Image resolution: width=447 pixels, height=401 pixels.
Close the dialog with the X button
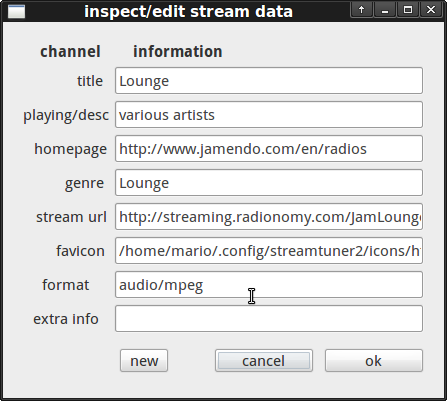[x=431, y=10]
